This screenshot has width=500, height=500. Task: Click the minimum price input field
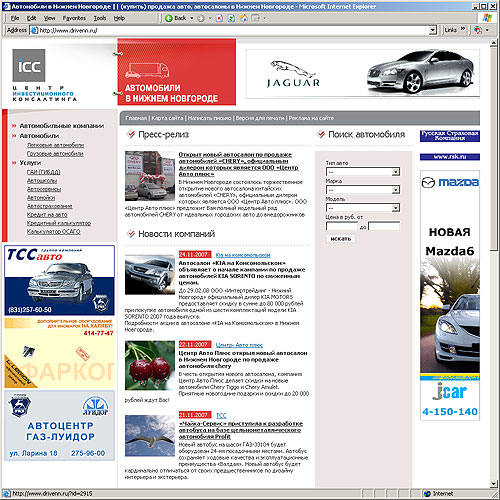(x=342, y=226)
